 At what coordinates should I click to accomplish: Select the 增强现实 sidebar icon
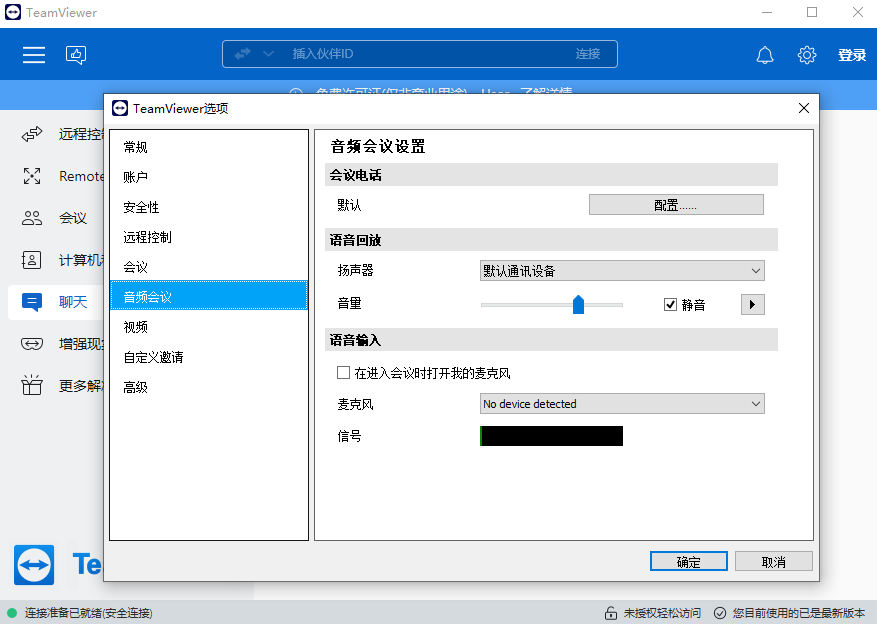(31, 343)
